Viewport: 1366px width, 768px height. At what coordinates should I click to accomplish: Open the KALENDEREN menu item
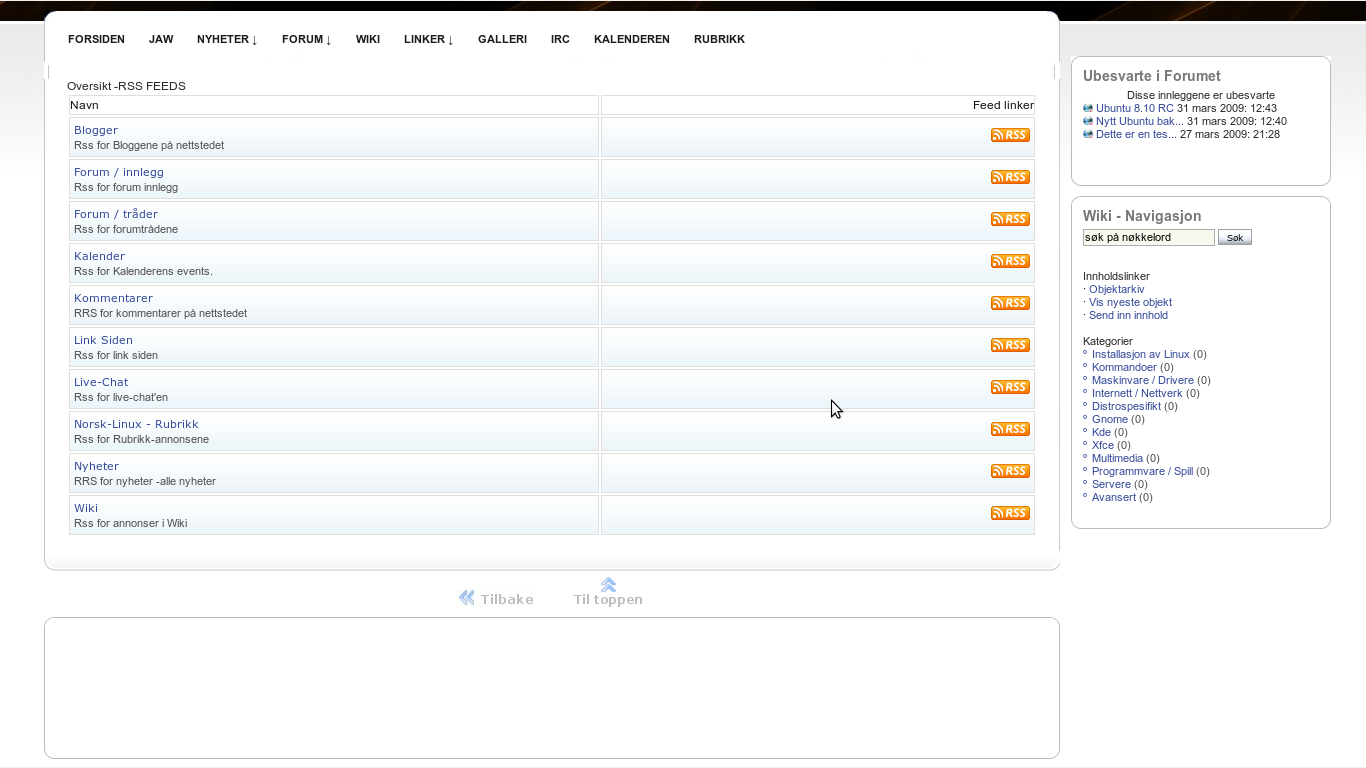click(632, 39)
